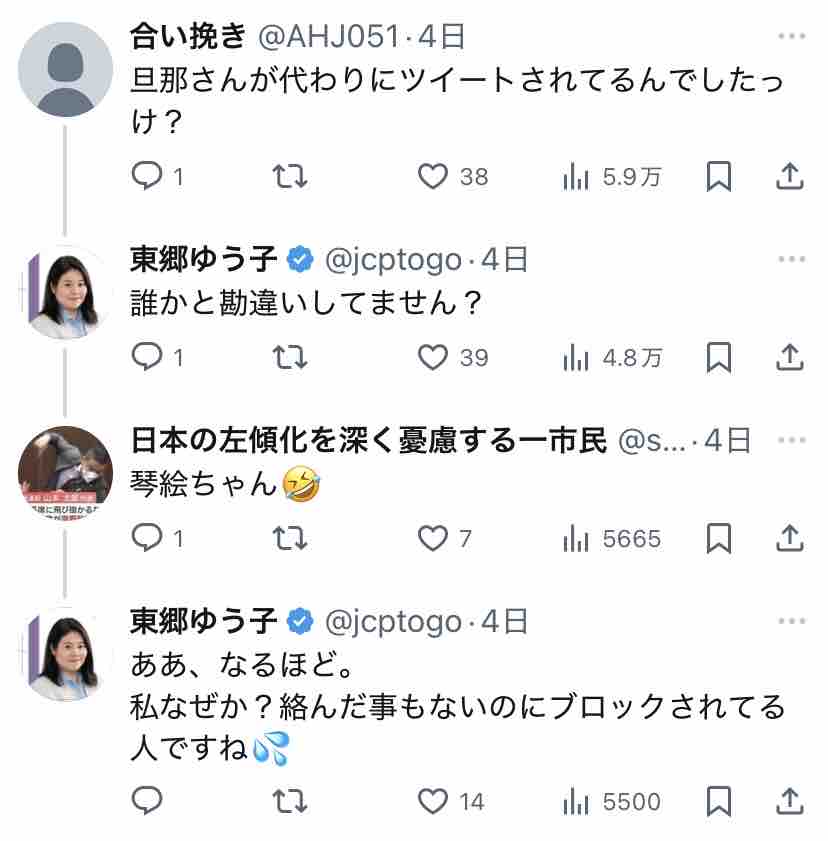Like the last tweet with 14 likes

pos(433,801)
